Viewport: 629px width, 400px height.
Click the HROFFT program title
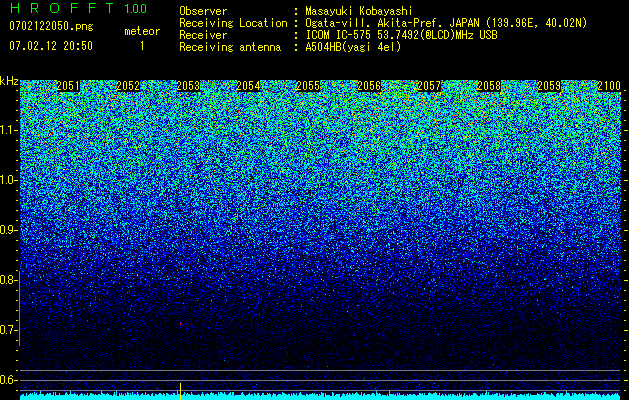point(62,8)
